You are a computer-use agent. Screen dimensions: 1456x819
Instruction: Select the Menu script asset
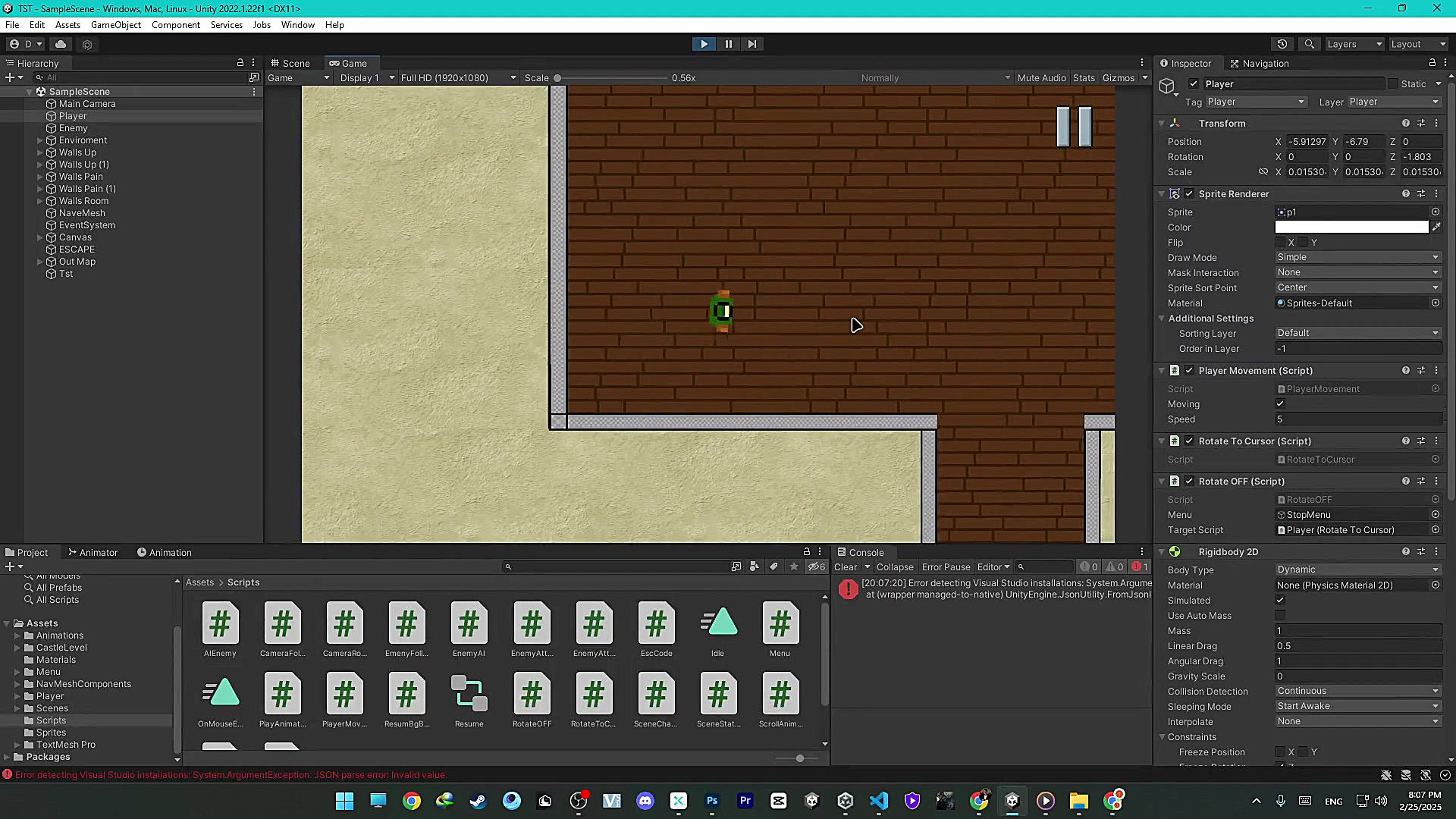coord(780,629)
